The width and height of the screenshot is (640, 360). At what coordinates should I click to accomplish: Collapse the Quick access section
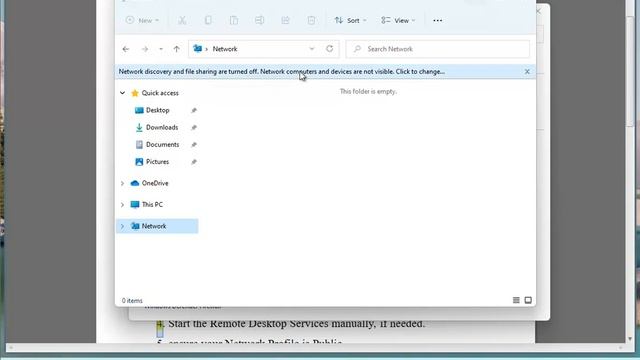click(122, 93)
